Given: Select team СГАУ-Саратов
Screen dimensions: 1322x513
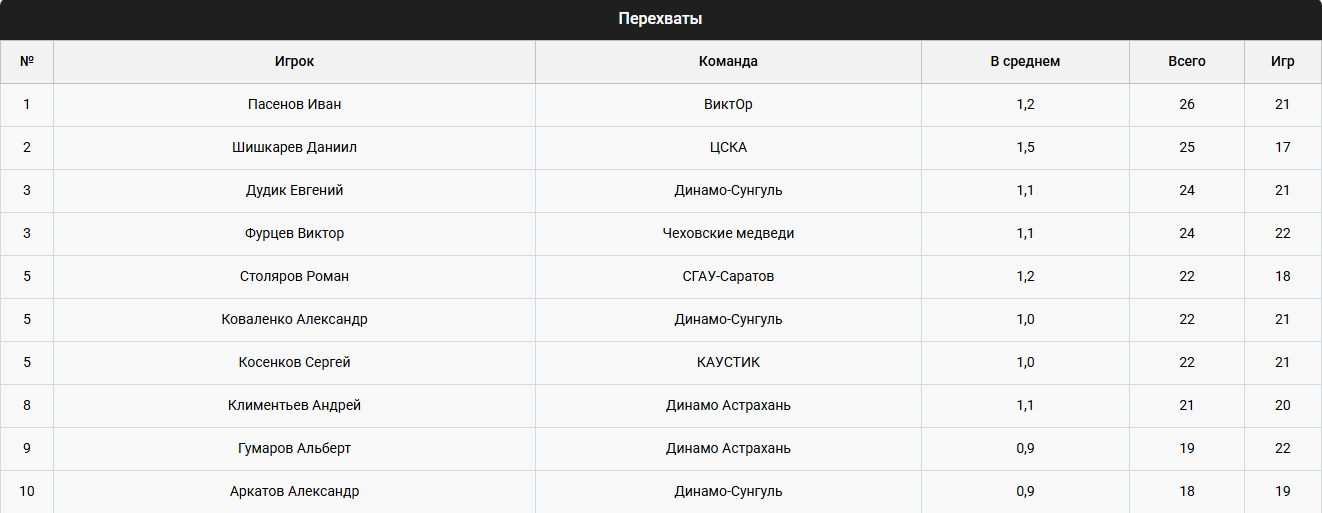Looking at the screenshot, I should tap(728, 276).
